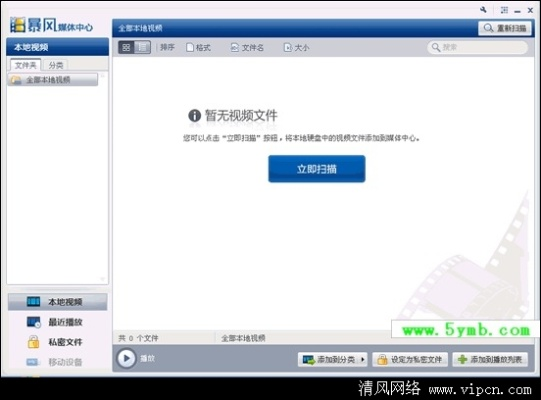The width and height of the screenshot is (541, 400).
Task: Click the green plus icon on playlist button
Action: (x=462, y=360)
